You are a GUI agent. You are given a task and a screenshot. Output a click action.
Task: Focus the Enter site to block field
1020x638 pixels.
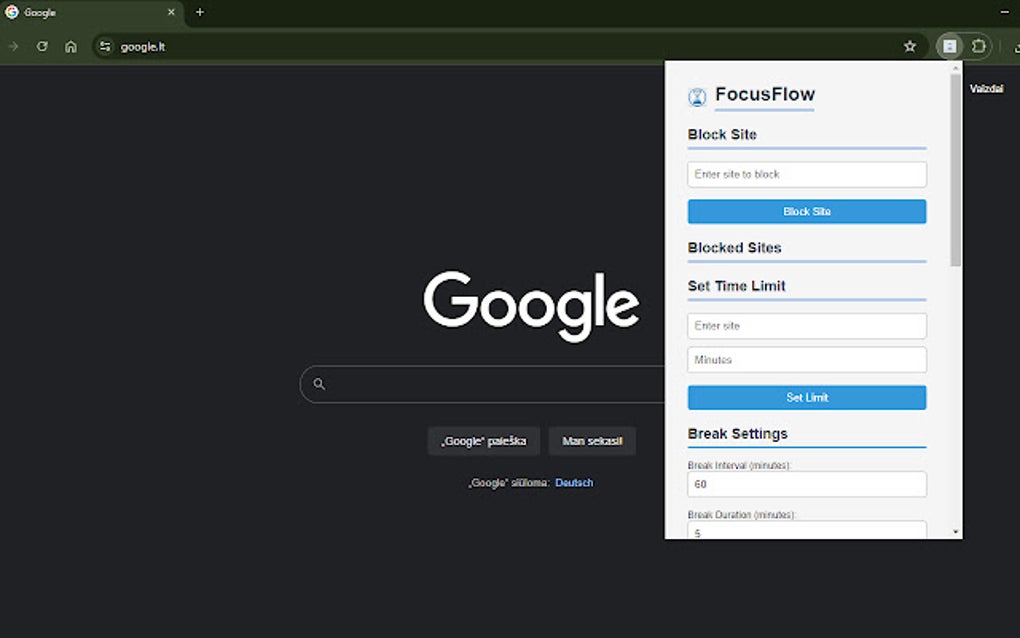806,174
